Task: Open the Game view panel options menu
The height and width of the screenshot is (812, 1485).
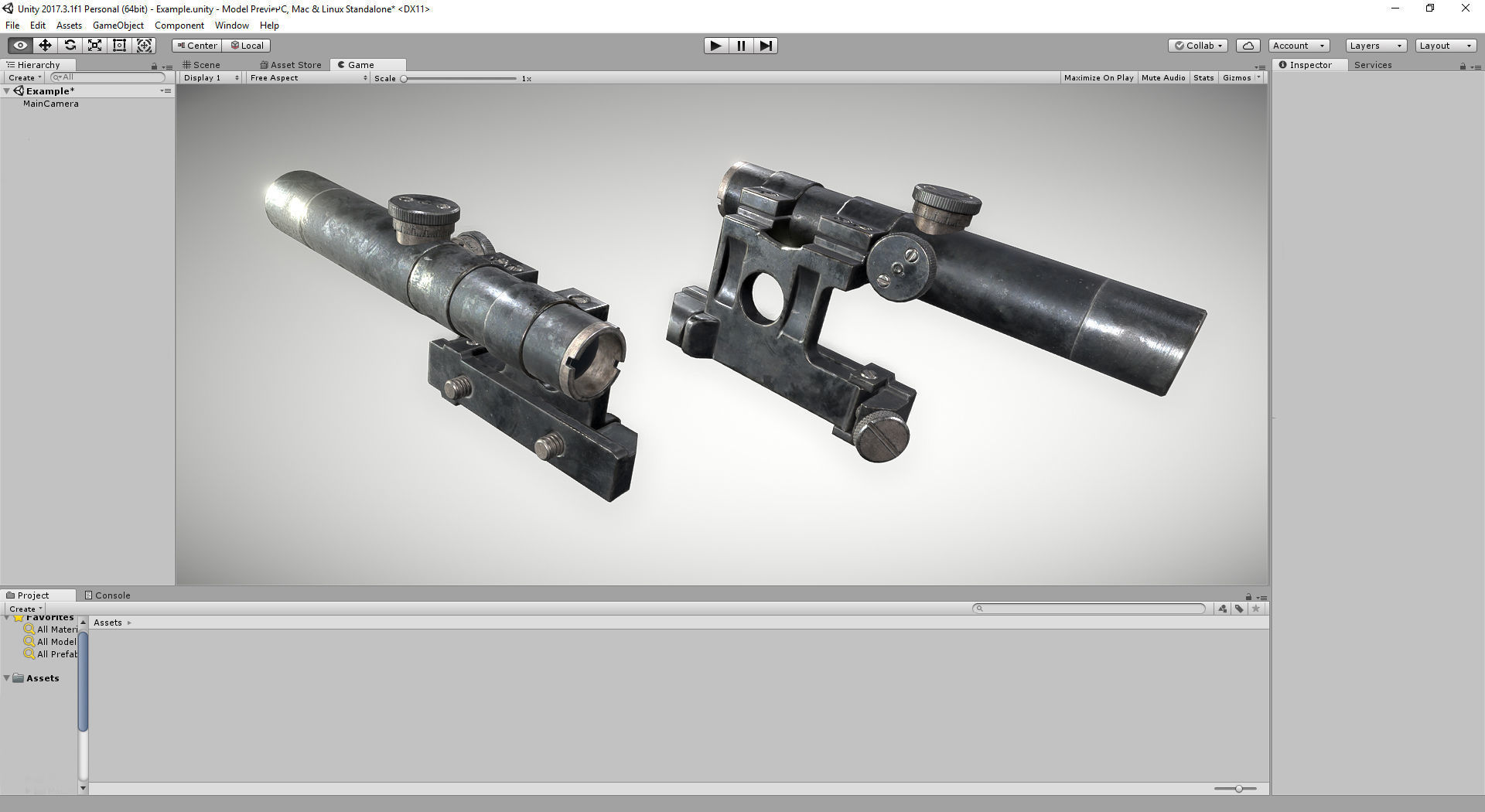Action: tap(1260, 67)
